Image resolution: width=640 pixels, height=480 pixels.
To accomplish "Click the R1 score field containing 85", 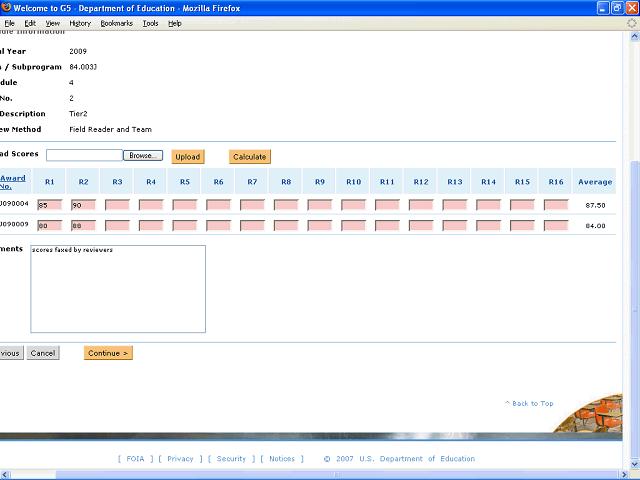I will point(49,205).
